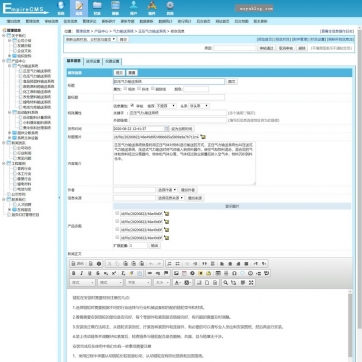
Task: Click the Undo arrow in editor toolbar
Action: [x=151, y=264]
